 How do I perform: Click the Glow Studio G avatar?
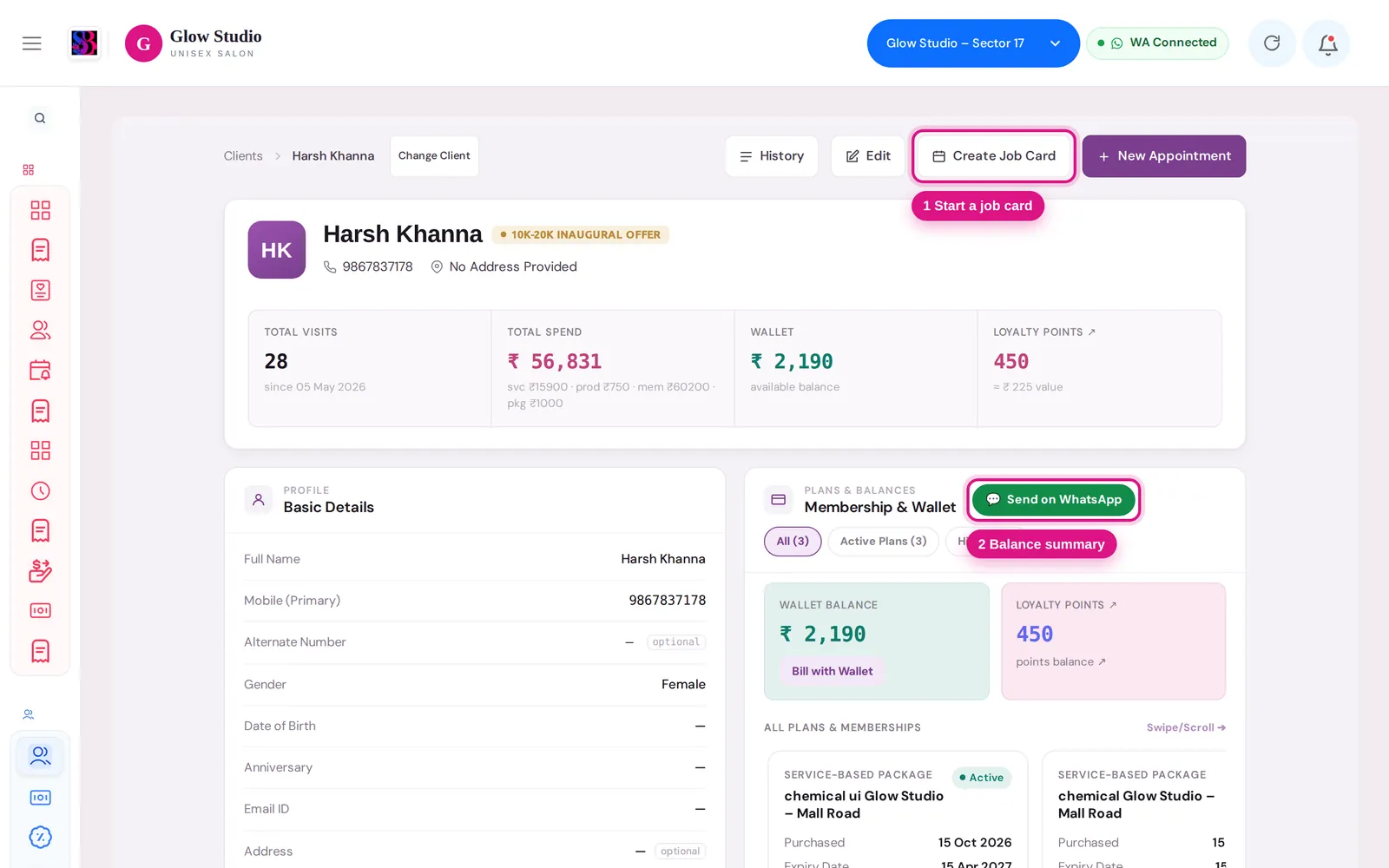click(x=143, y=43)
